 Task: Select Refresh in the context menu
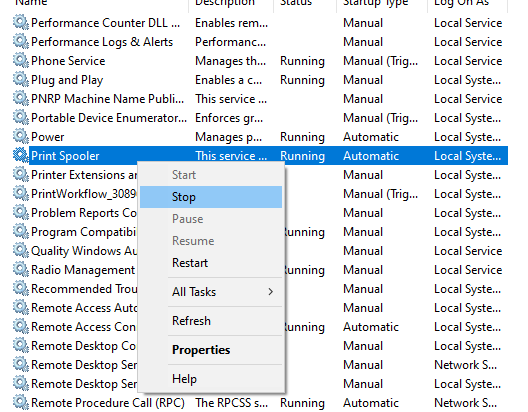211,321
